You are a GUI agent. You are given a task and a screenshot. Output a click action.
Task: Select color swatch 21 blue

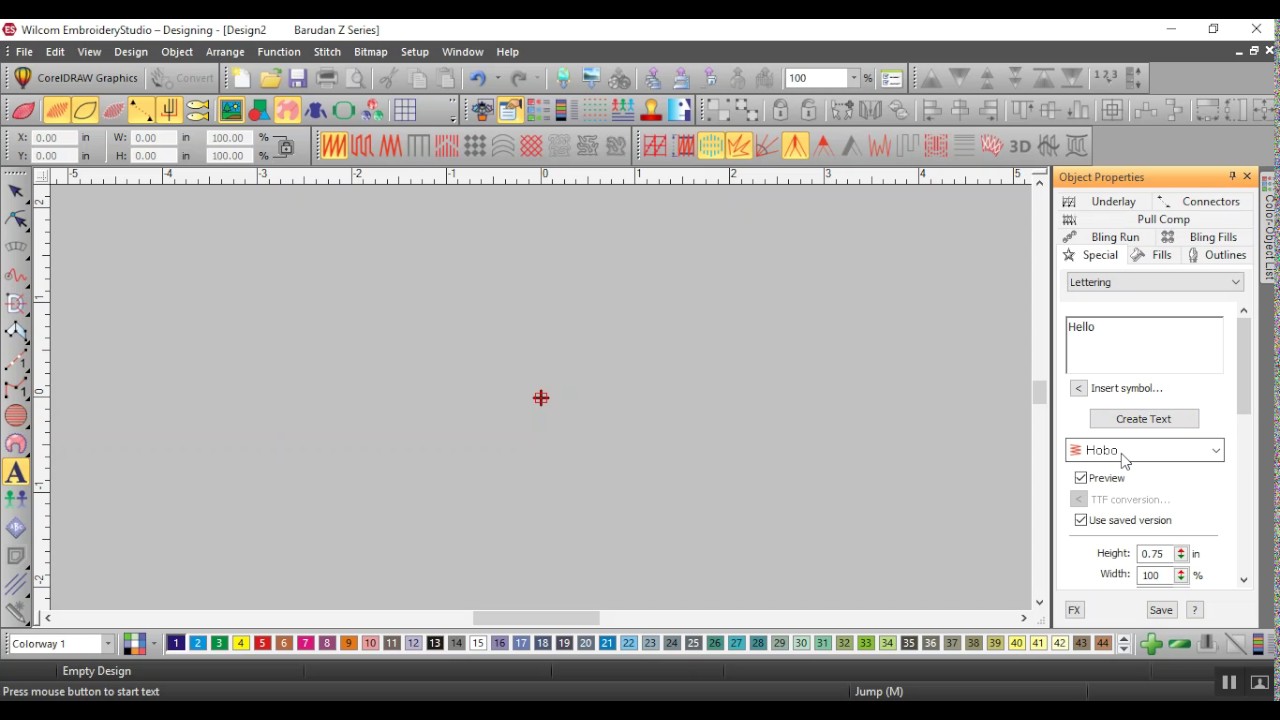point(607,643)
